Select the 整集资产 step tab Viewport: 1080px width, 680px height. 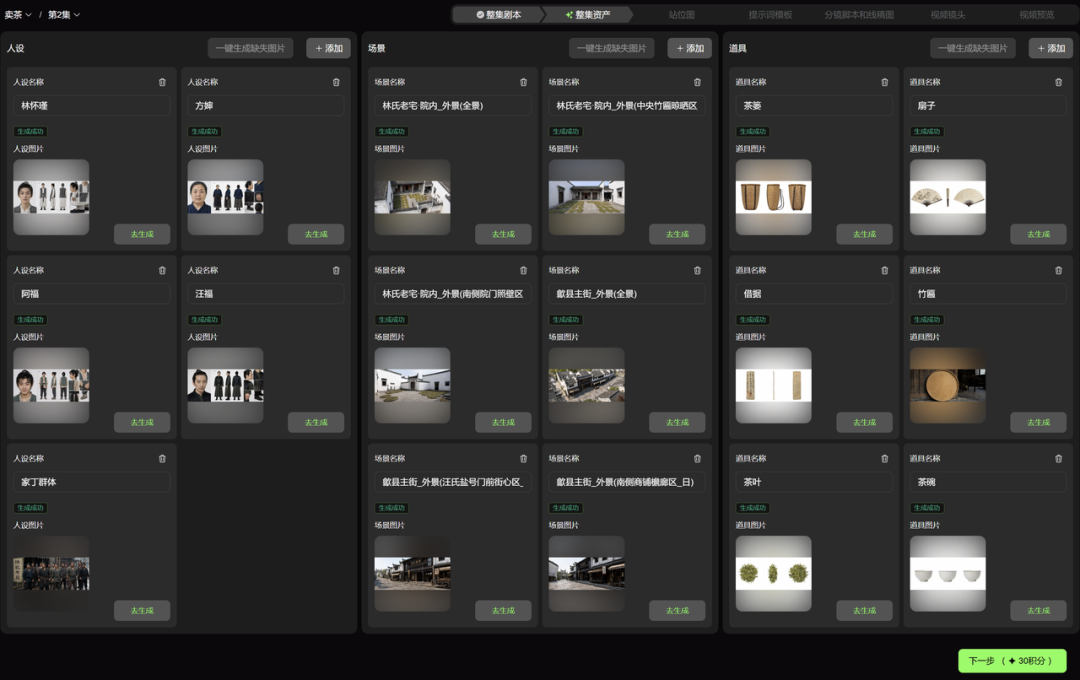[x=588, y=14]
